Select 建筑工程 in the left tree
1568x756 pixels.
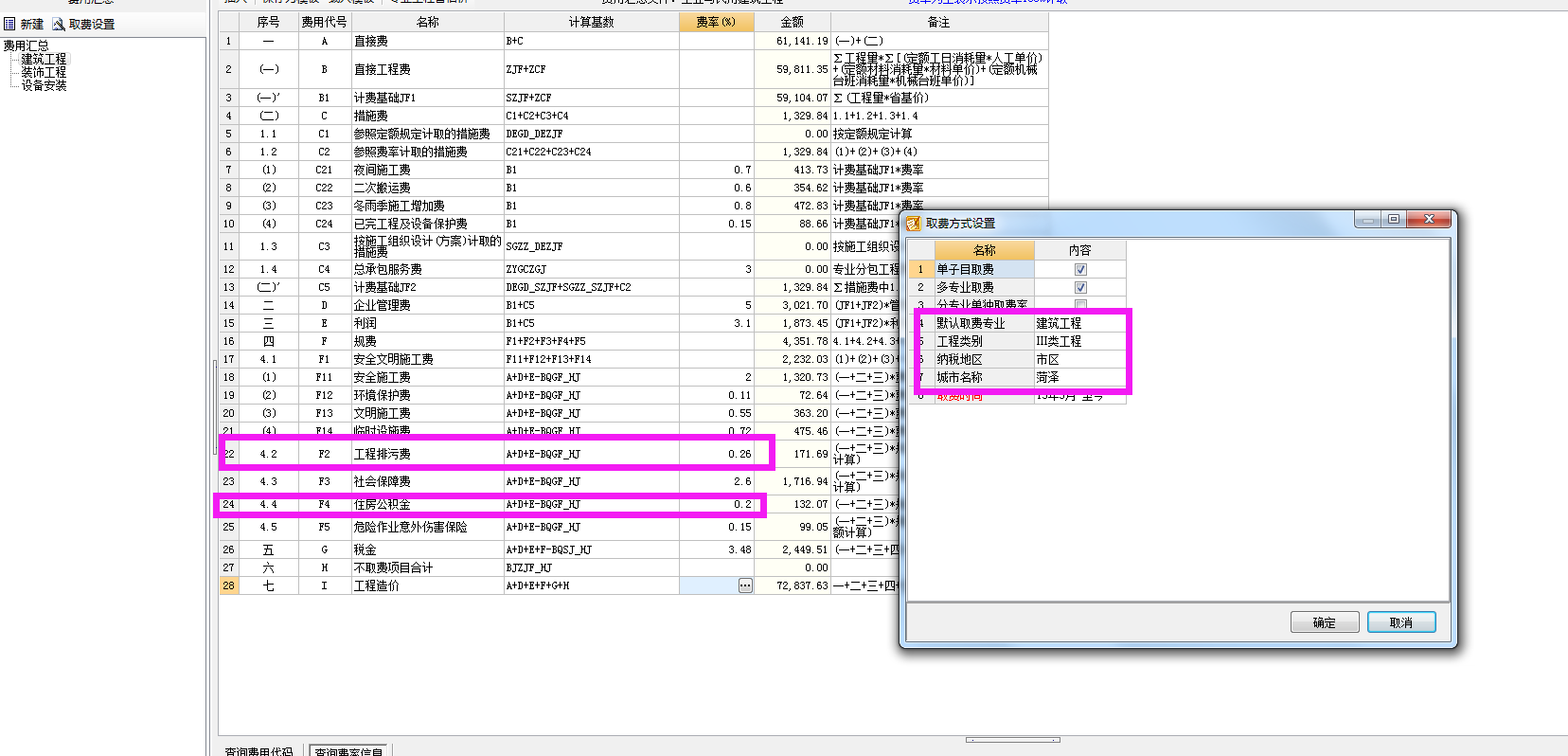pos(44,59)
